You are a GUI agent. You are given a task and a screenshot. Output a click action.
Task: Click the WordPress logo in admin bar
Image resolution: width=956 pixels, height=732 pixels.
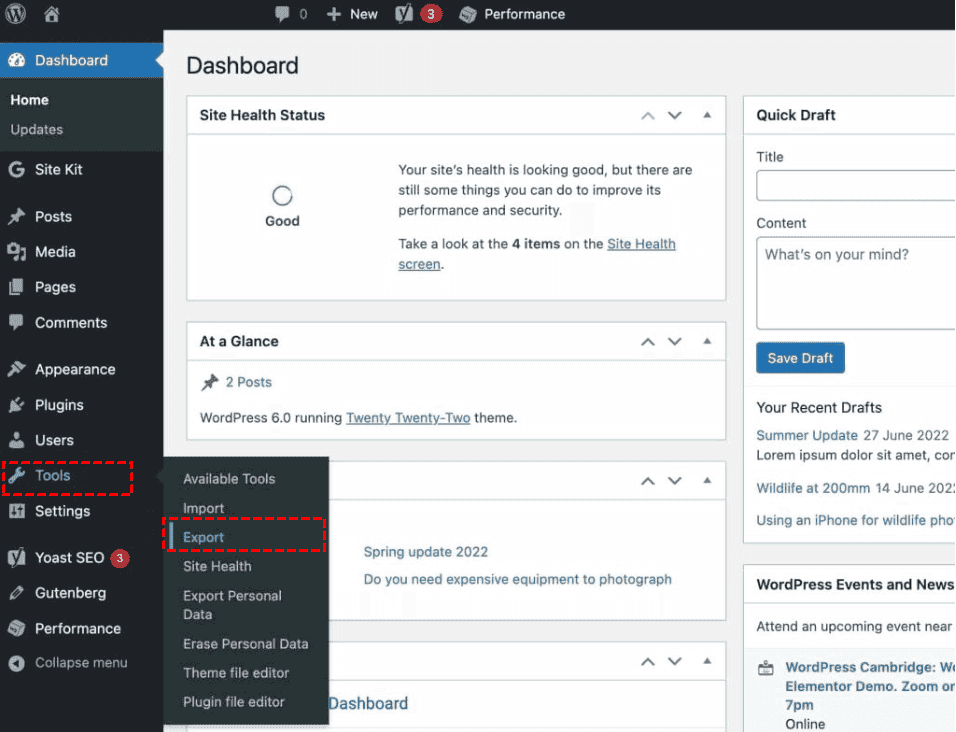point(16,14)
